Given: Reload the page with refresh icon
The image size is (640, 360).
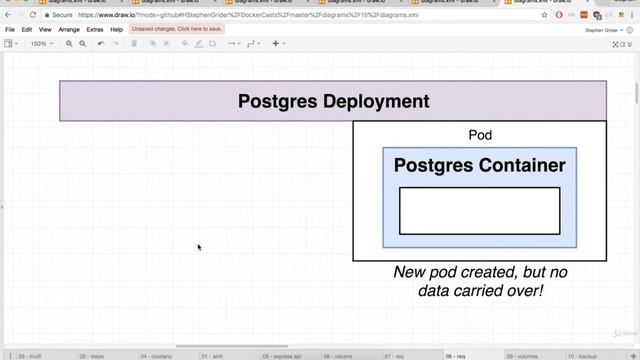Looking at the screenshot, I should click(33, 15).
